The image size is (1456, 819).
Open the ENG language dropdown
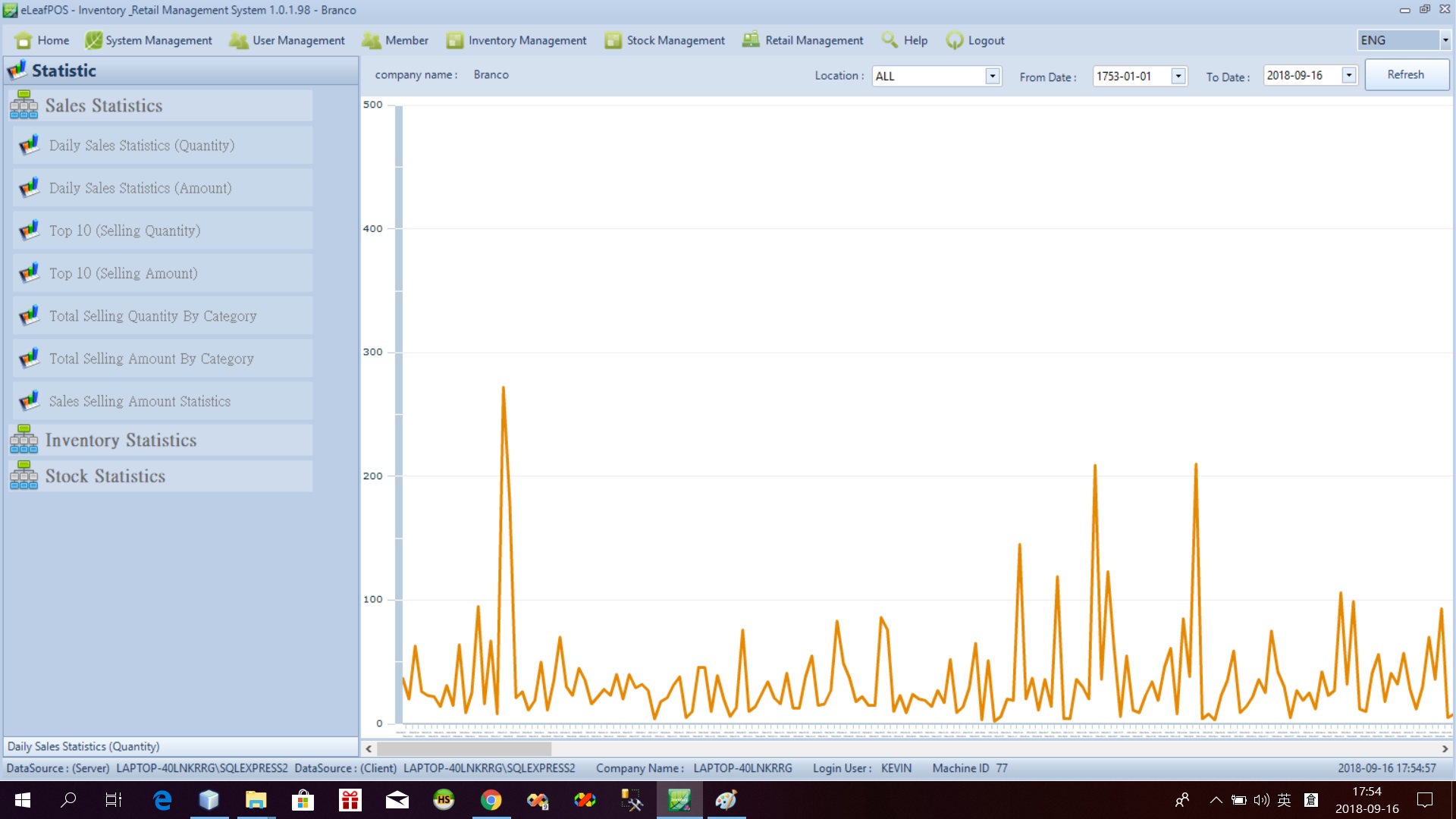pos(1445,40)
